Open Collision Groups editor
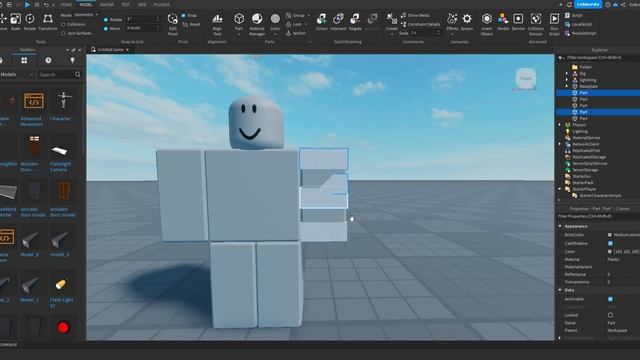Screen dimensions: 640x360 click(x=536, y=24)
